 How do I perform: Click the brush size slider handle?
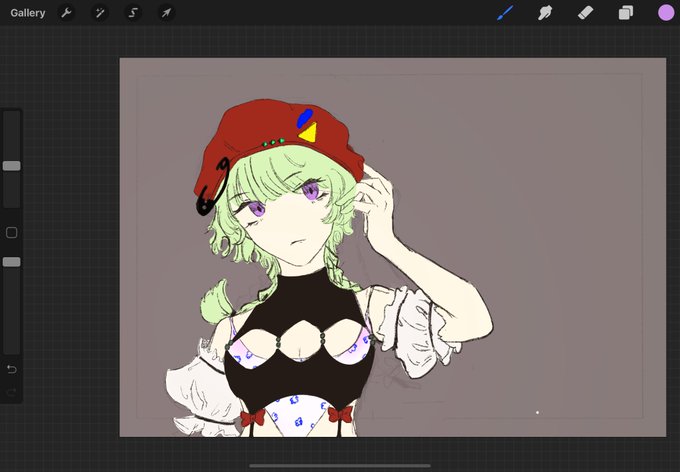[12, 166]
